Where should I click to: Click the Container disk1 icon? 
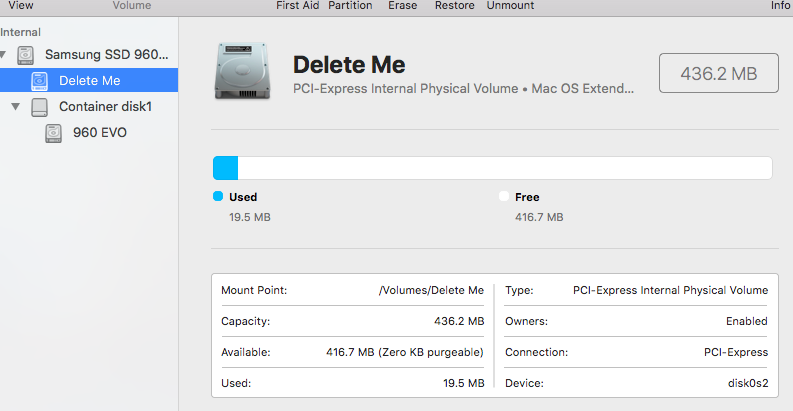pyautogui.click(x=39, y=107)
